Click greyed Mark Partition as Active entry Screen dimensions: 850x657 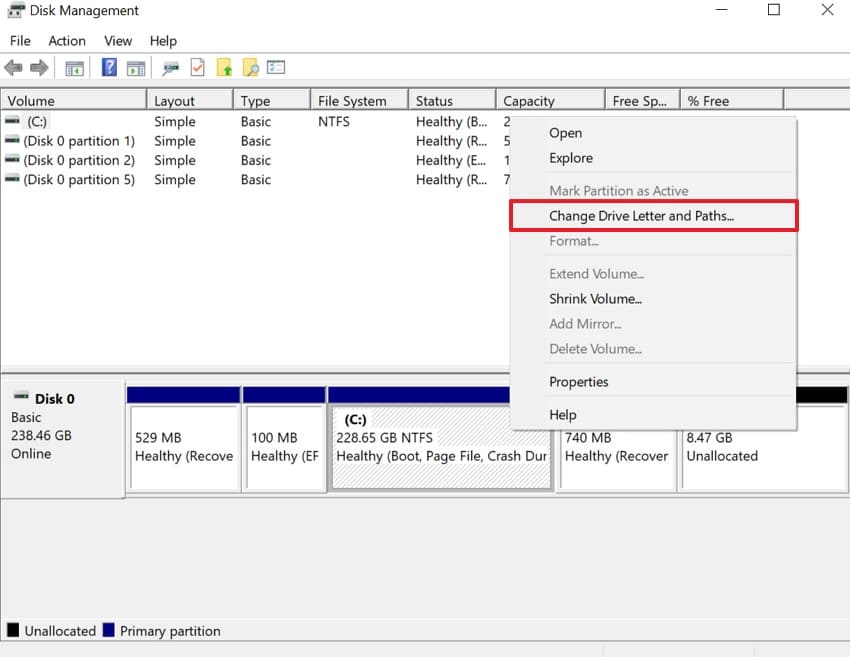(653, 191)
